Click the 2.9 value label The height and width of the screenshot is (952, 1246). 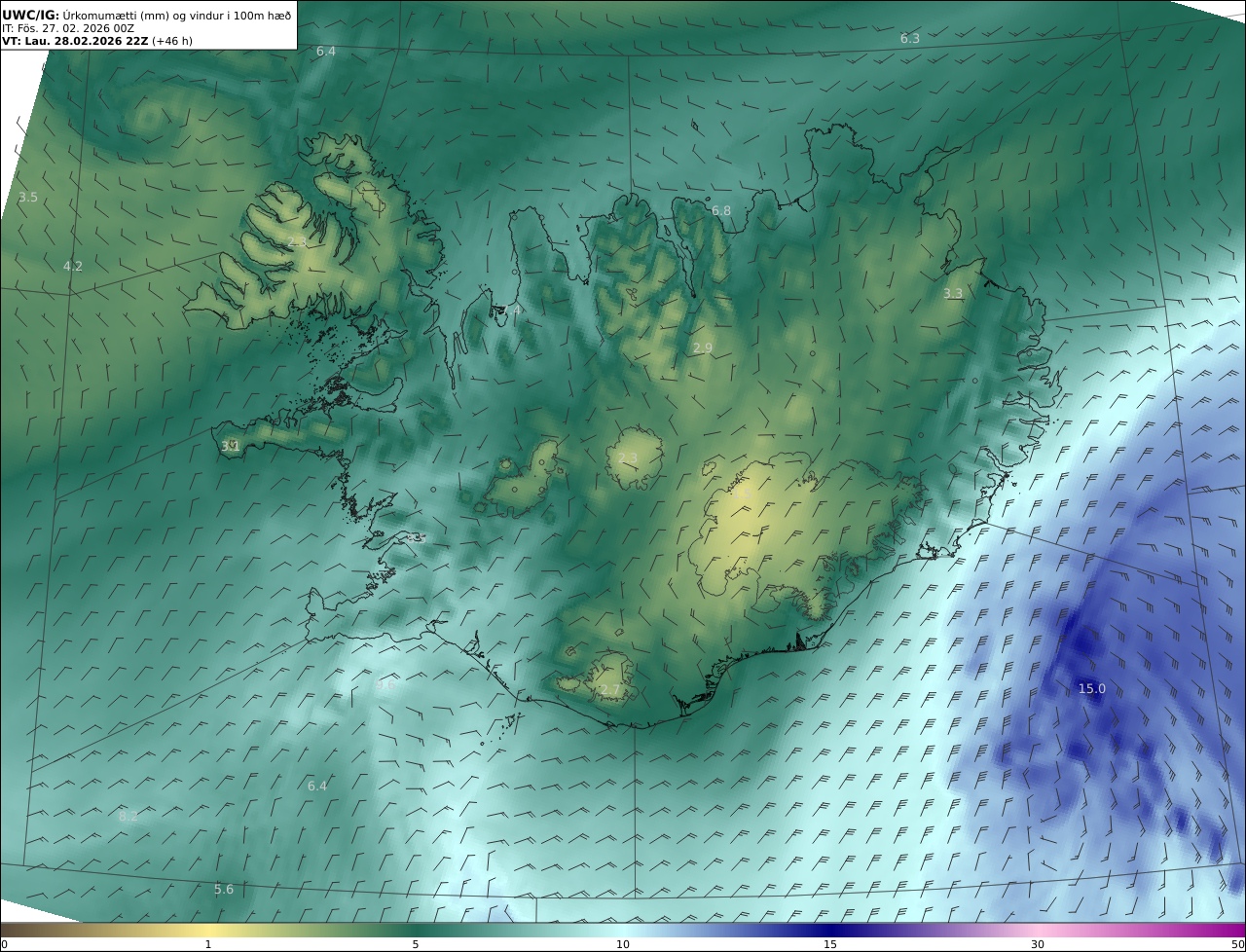coord(702,348)
